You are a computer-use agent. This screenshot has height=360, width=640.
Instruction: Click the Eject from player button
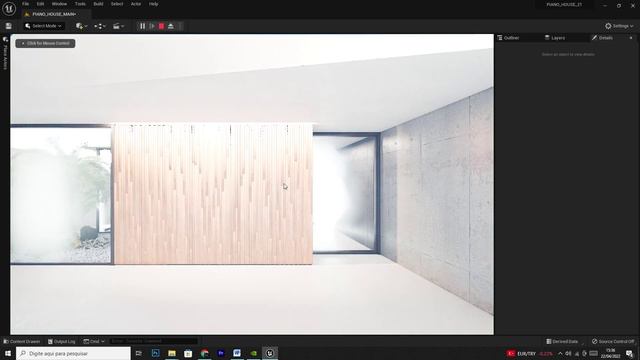click(171, 26)
